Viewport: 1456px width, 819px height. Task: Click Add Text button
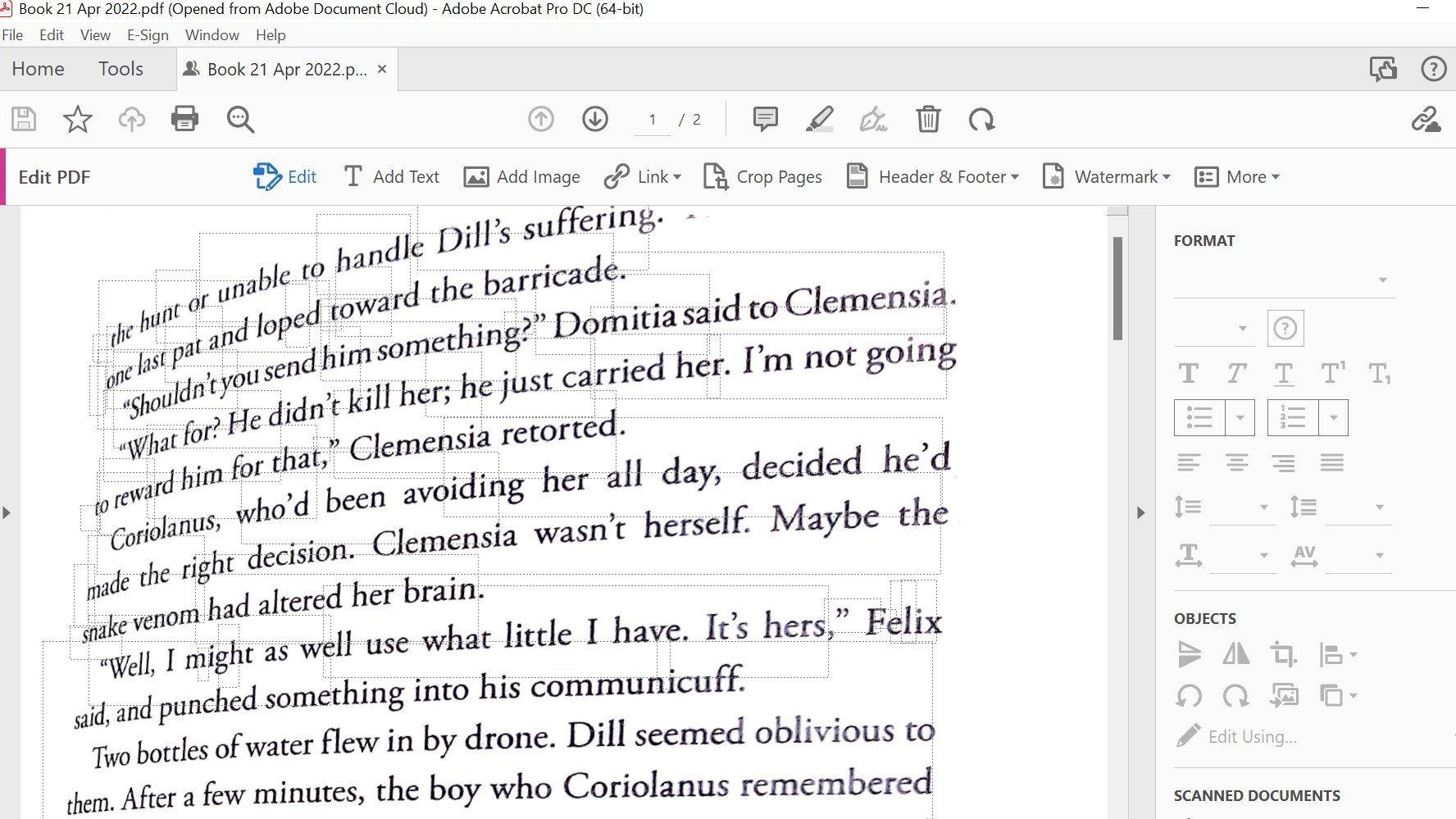pos(391,177)
